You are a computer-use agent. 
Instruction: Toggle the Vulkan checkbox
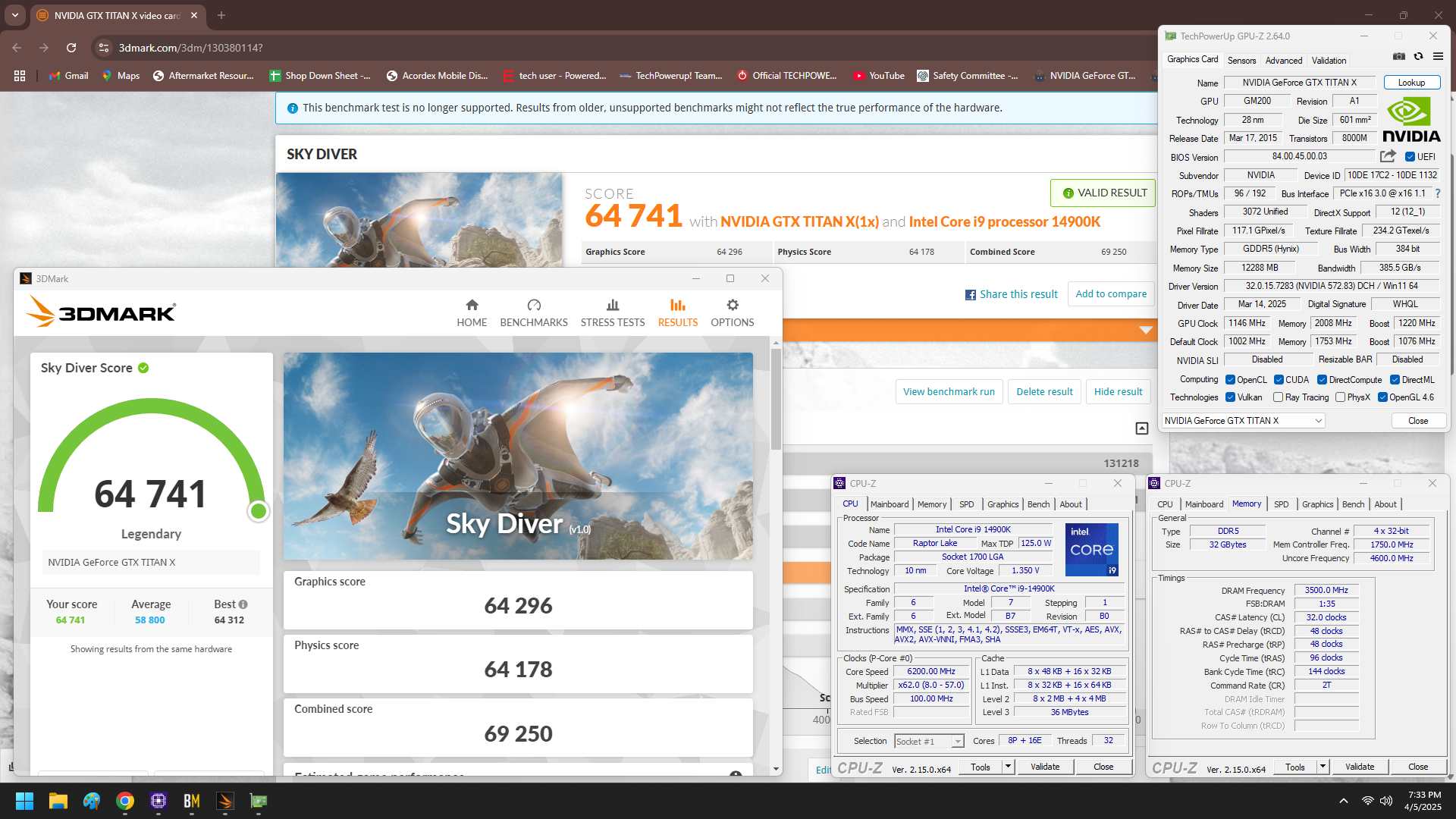[1231, 397]
